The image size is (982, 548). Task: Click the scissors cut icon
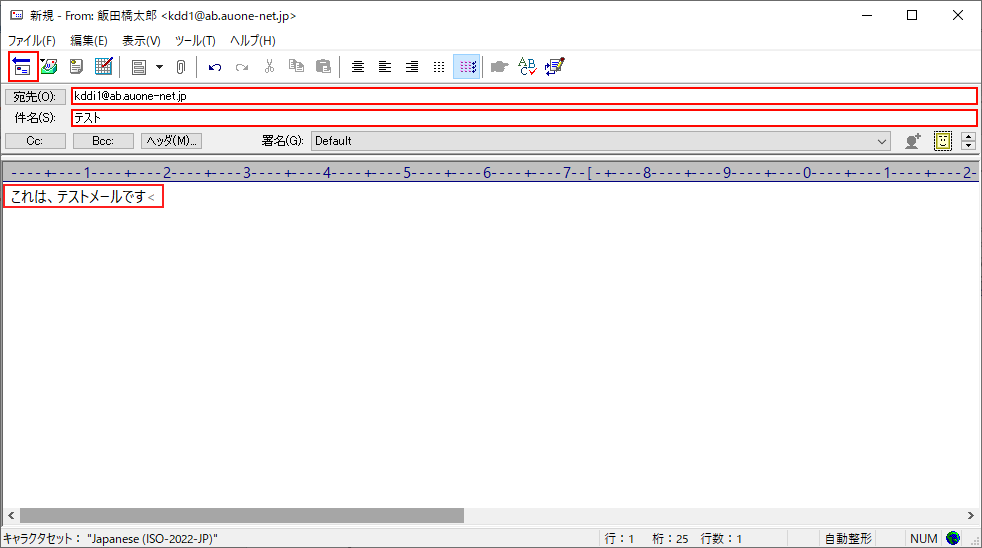pyautogui.click(x=269, y=66)
